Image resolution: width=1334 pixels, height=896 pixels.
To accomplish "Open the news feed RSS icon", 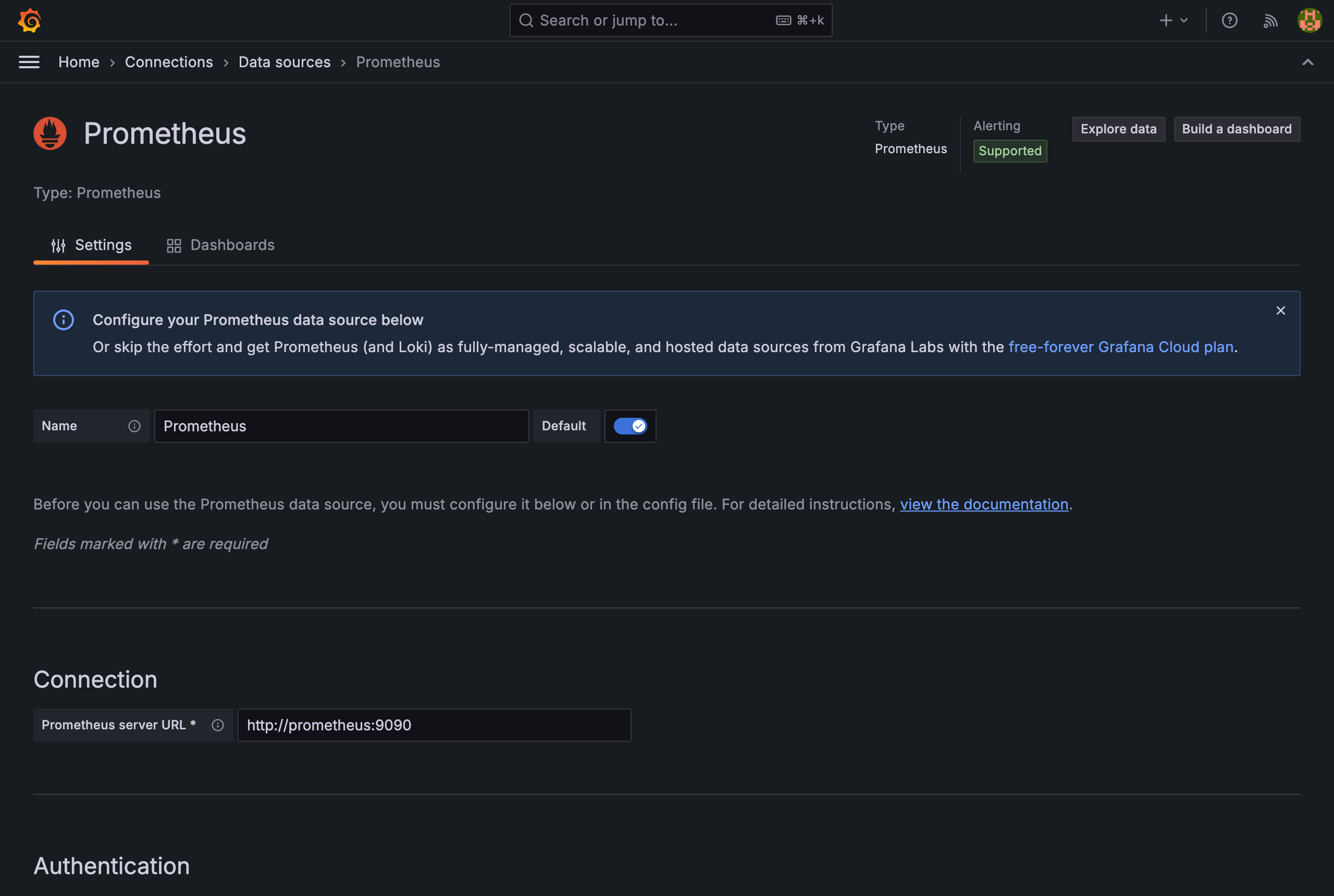I will click(1270, 20).
